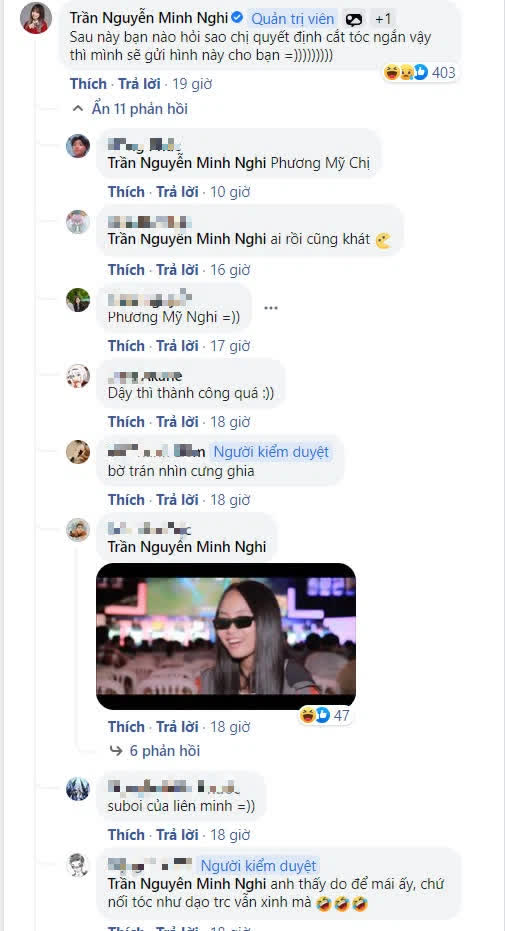Click the 'Quản trị viên' badge label
Image resolution: width=505 pixels, height=931 pixels.
293,20
